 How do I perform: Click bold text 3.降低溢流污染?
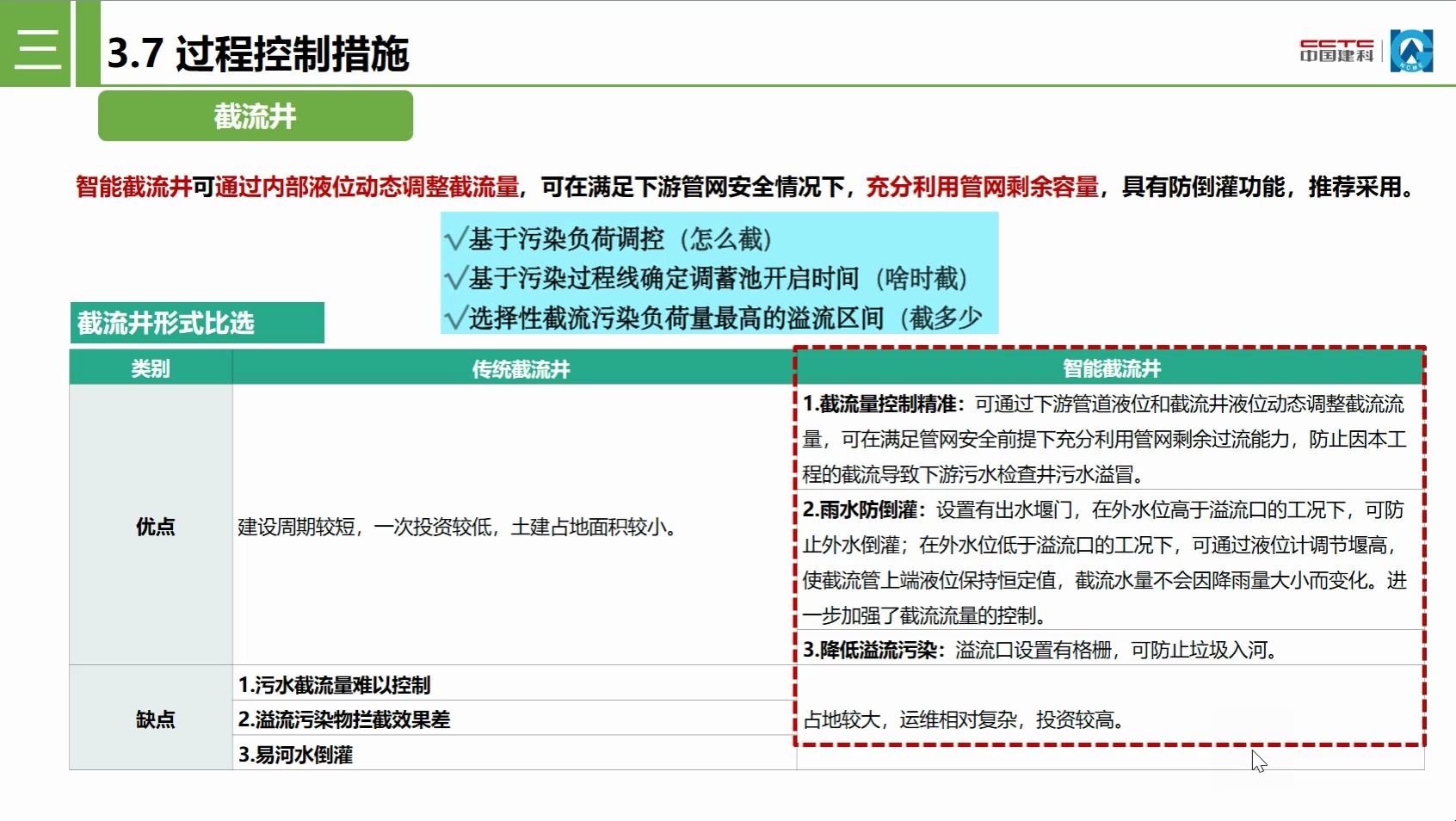(873, 650)
